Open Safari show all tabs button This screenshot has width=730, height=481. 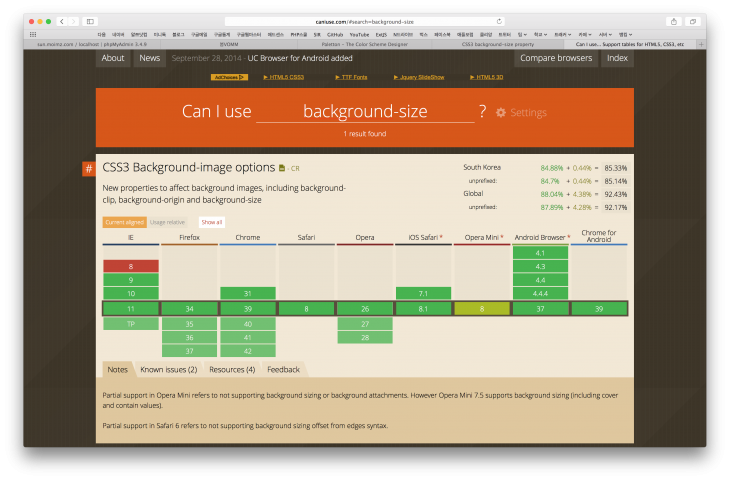[692, 21]
